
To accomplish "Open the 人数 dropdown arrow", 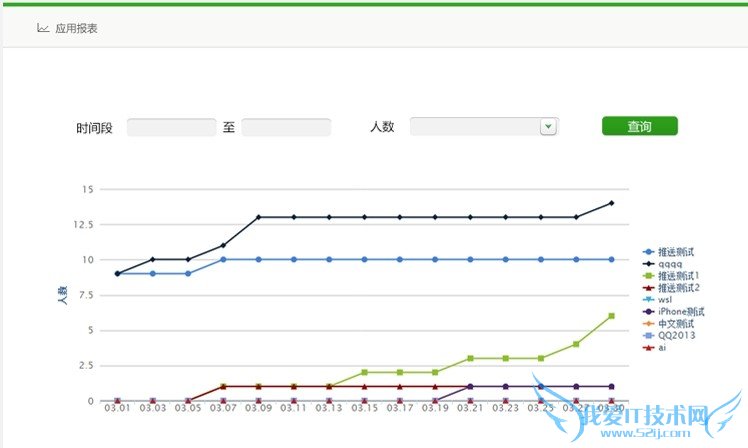I will (x=547, y=127).
